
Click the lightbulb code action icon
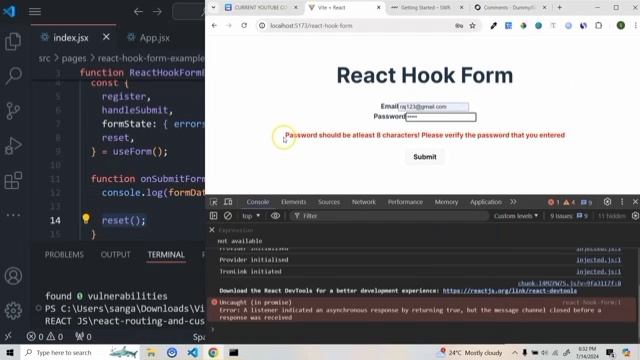[86, 218]
